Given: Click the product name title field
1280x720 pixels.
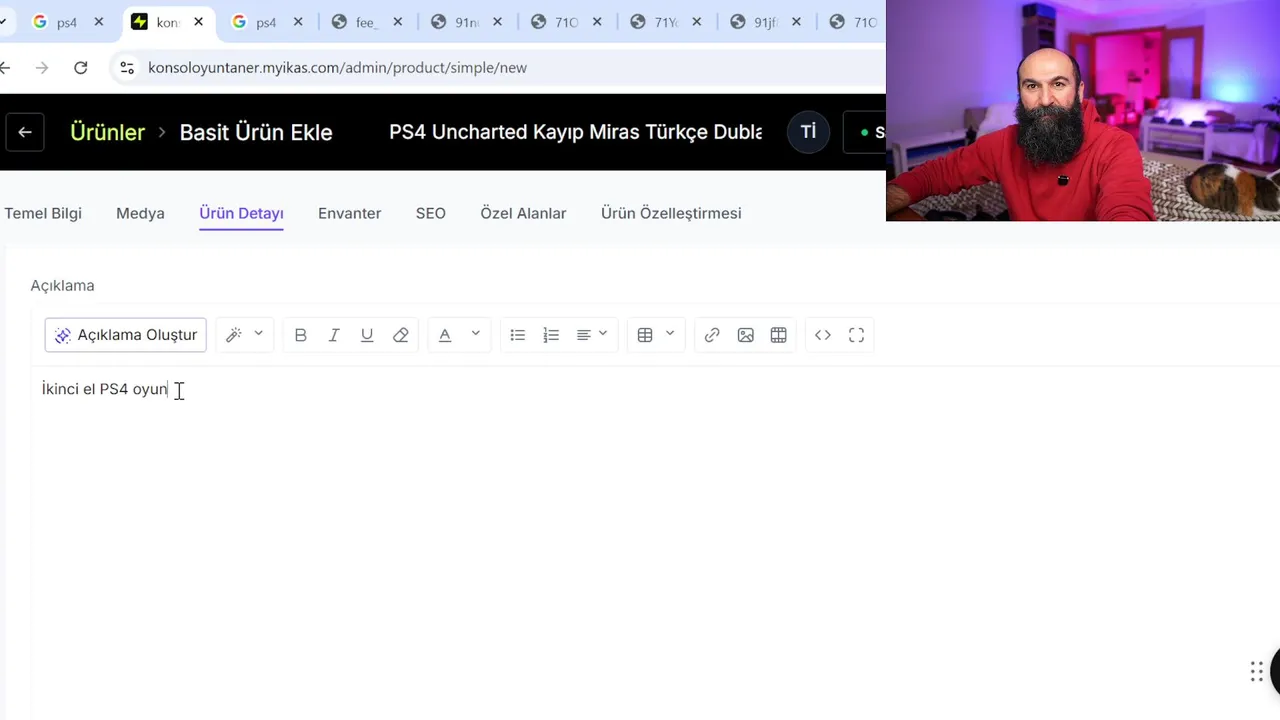Looking at the screenshot, I should 575,132.
